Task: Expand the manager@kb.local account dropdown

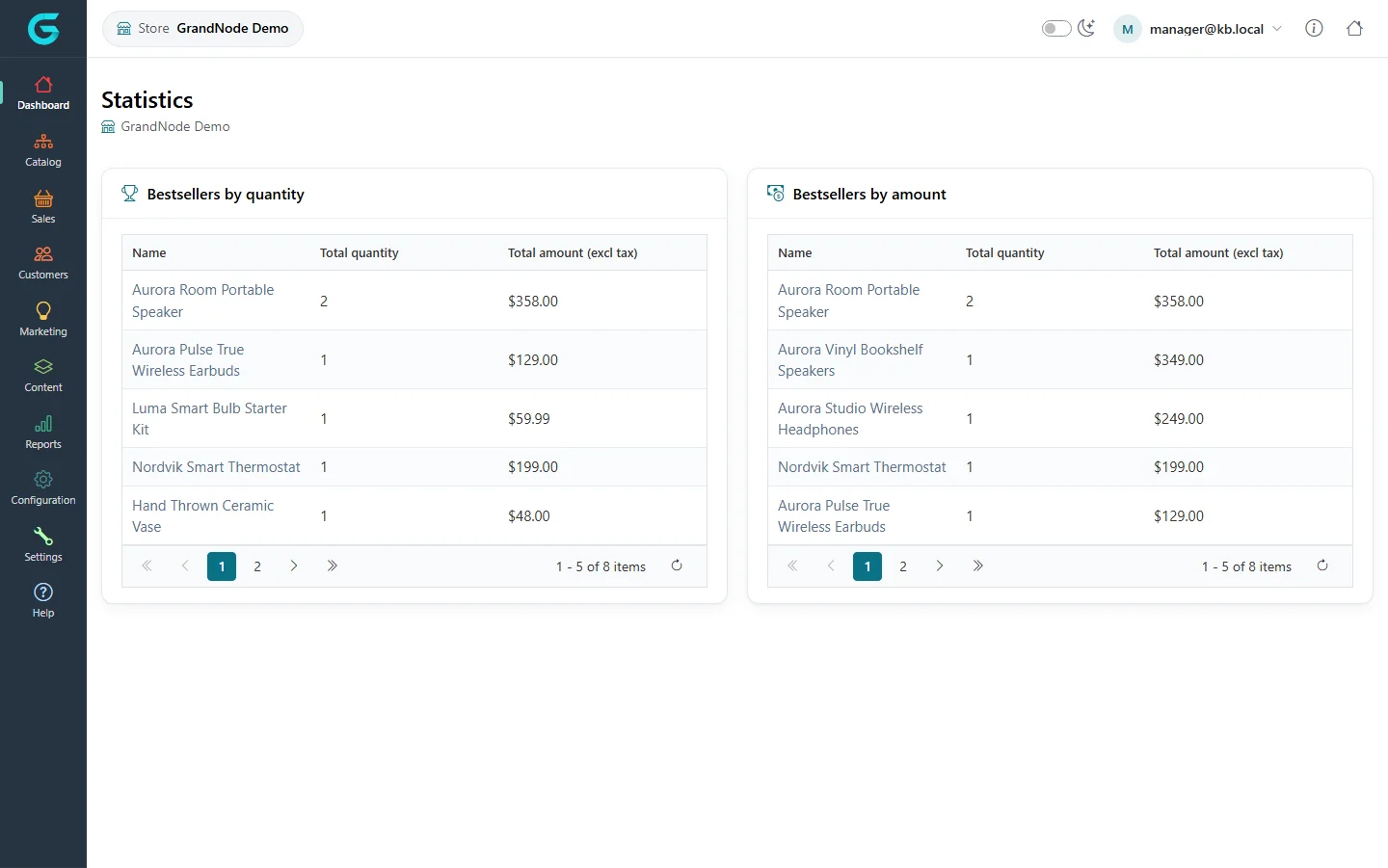Action: [1199, 29]
